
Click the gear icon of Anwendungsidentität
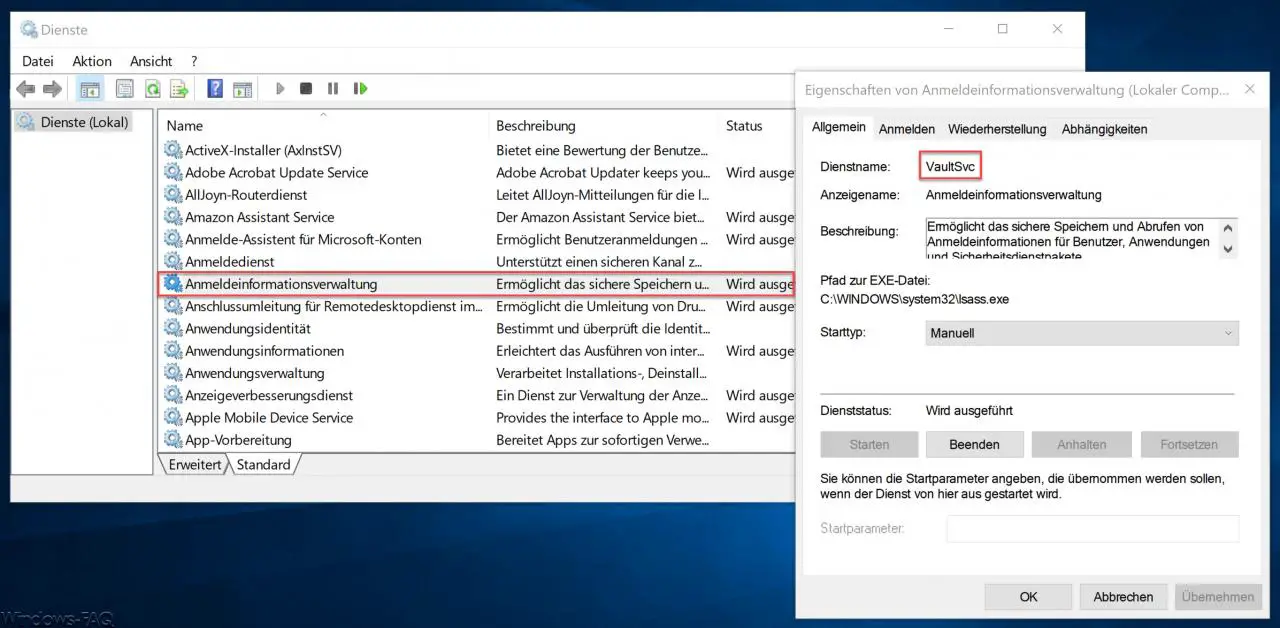coord(173,329)
